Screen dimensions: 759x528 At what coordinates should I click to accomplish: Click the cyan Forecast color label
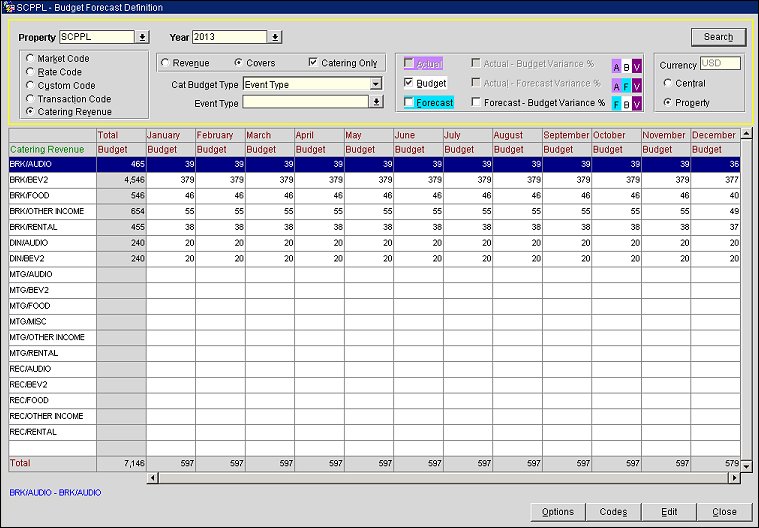pos(434,103)
